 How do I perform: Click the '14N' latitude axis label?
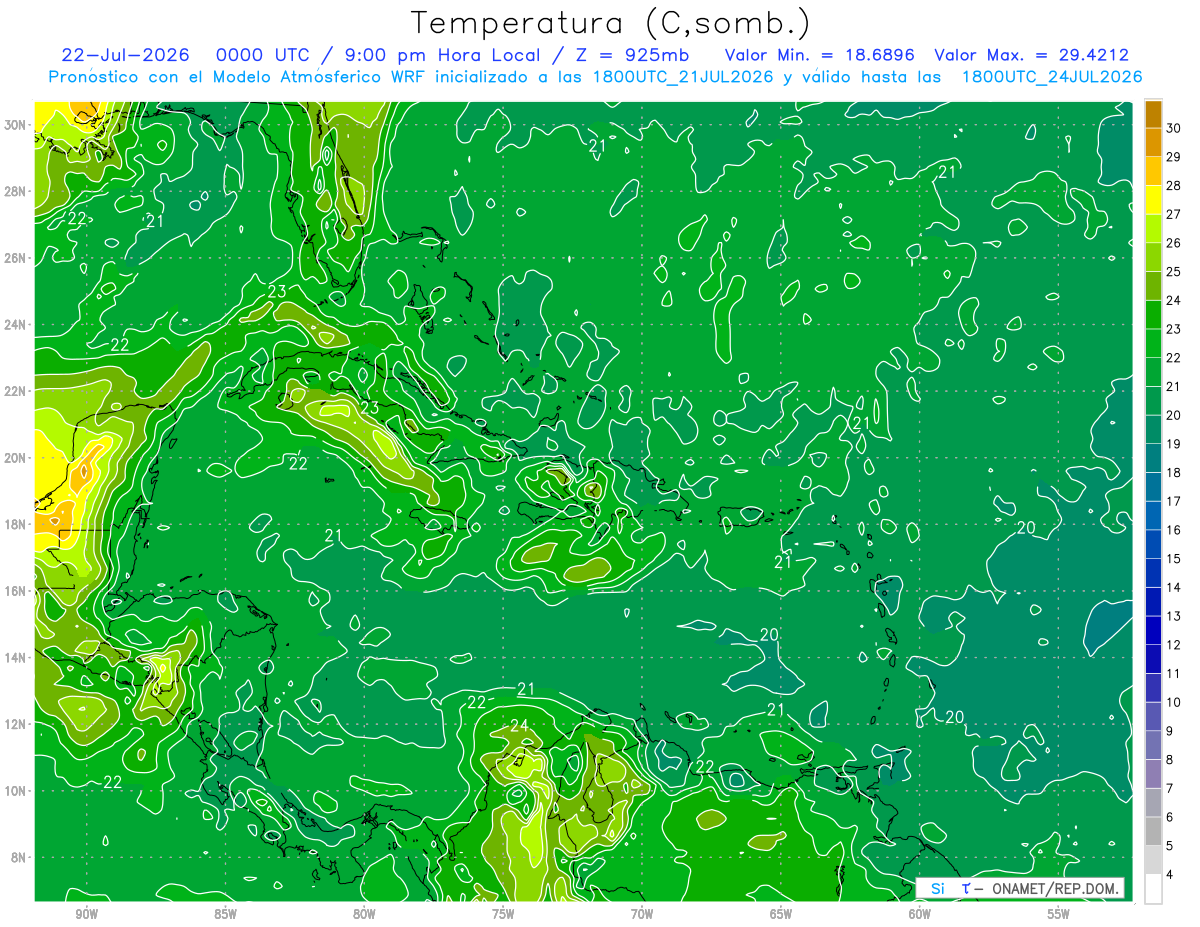point(15,657)
